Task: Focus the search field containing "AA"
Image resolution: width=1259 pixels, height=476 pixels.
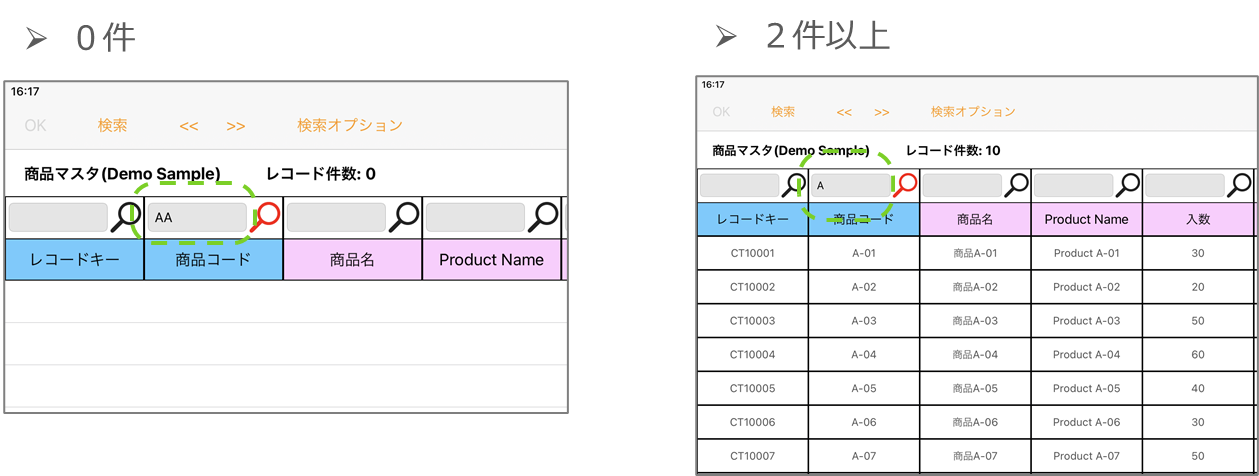Action: tap(196, 217)
